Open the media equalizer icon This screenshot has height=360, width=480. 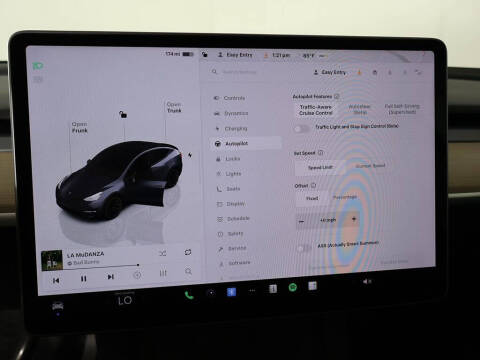[x=163, y=273]
